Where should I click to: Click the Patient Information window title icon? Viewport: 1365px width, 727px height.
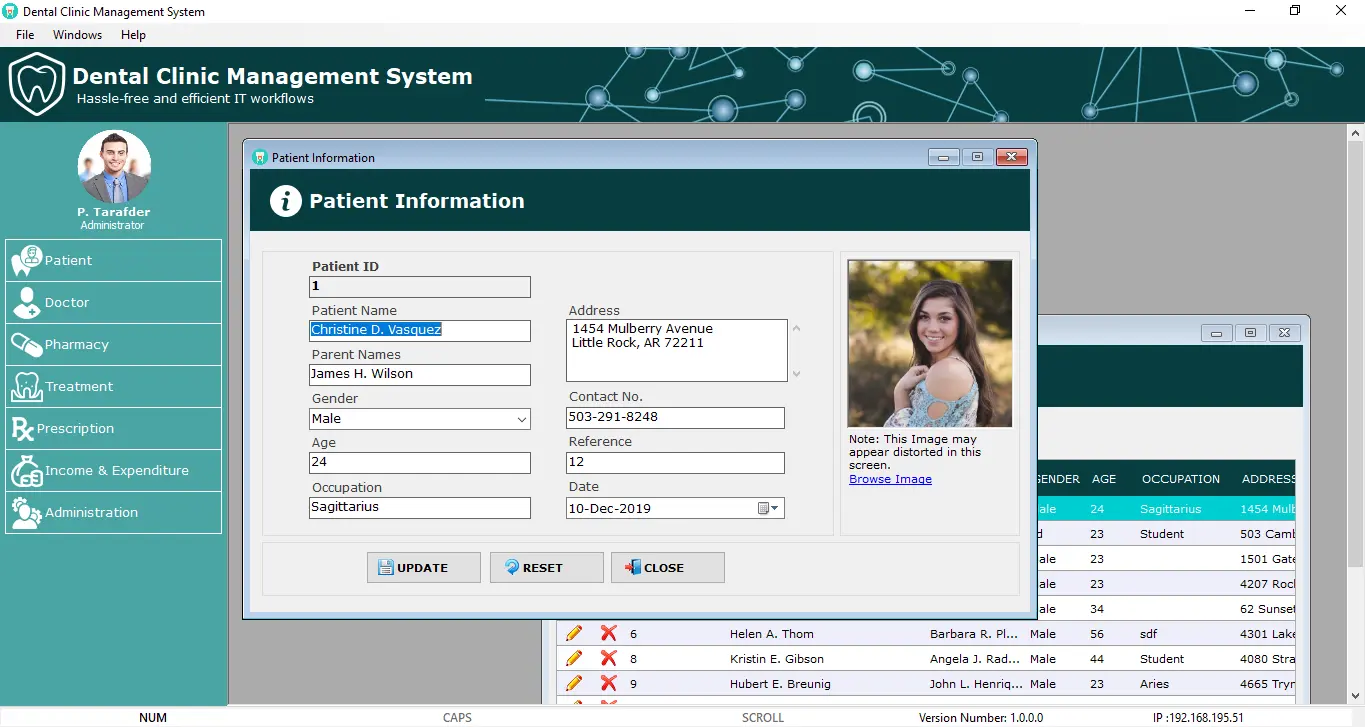260,157
